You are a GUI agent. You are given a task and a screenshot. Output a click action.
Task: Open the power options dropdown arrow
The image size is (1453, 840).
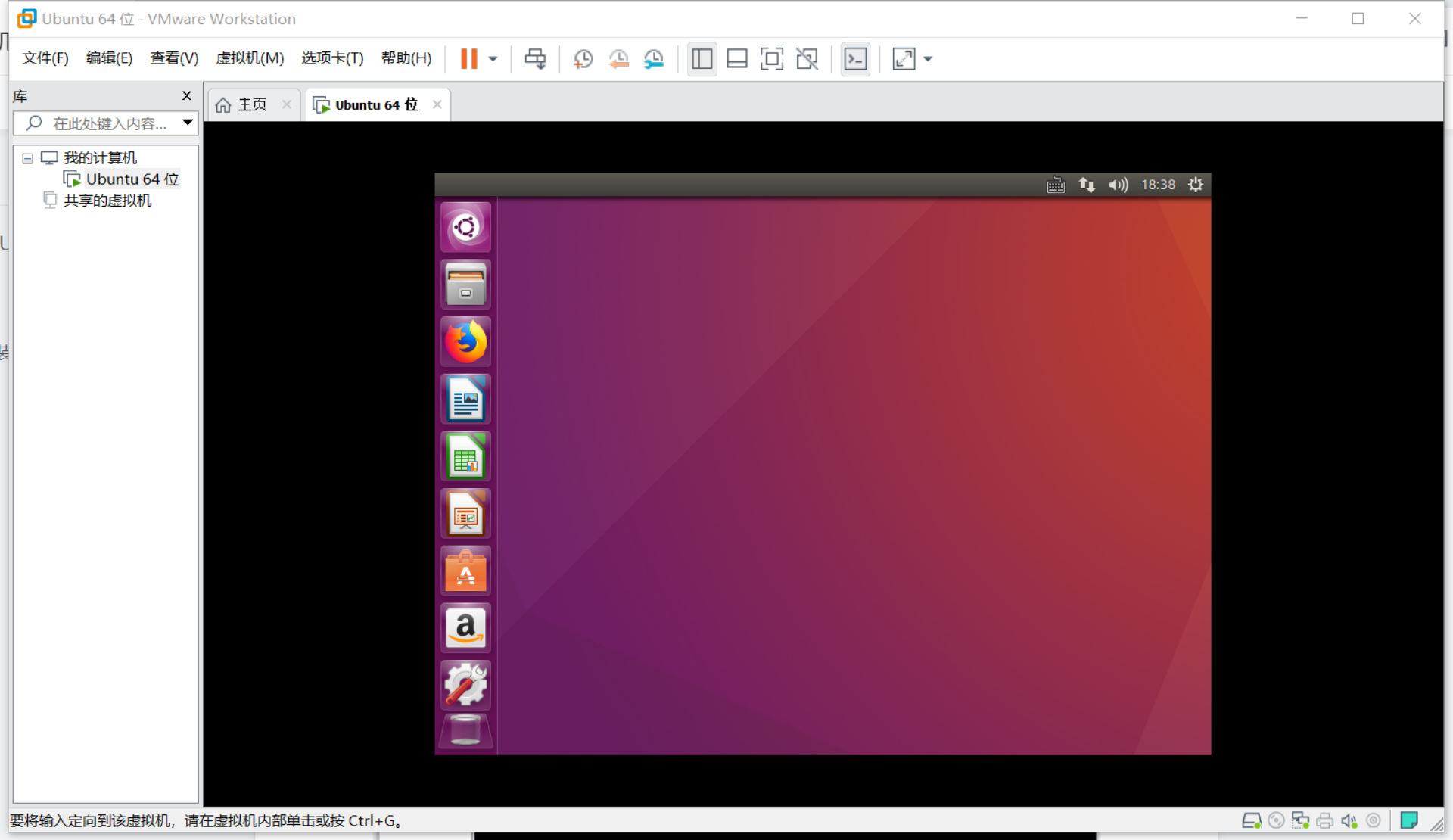(x=493, y=59)
